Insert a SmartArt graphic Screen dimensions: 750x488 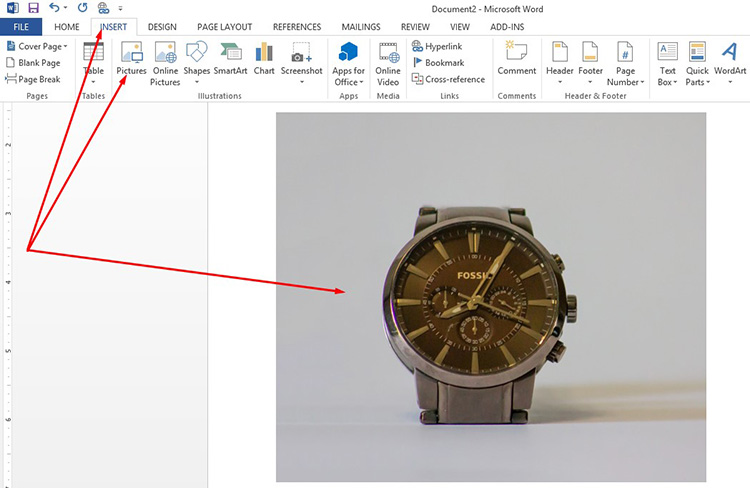(x=230, y=58)
